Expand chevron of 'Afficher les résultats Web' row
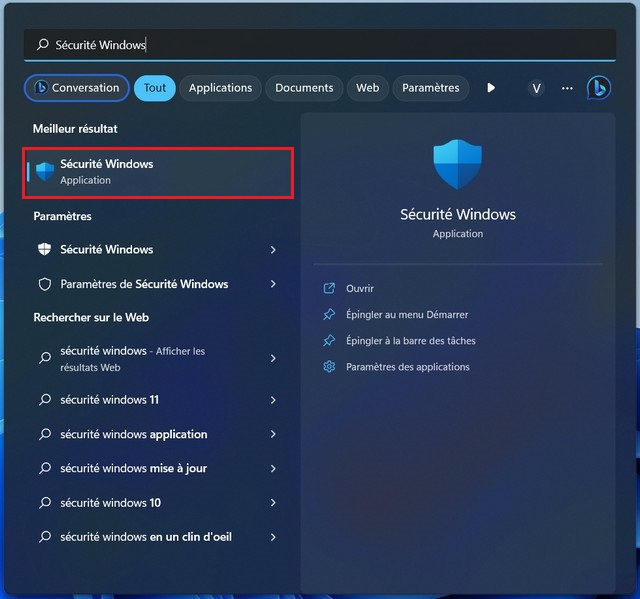Screen dimensions: 640x599 tap(273, 358)
